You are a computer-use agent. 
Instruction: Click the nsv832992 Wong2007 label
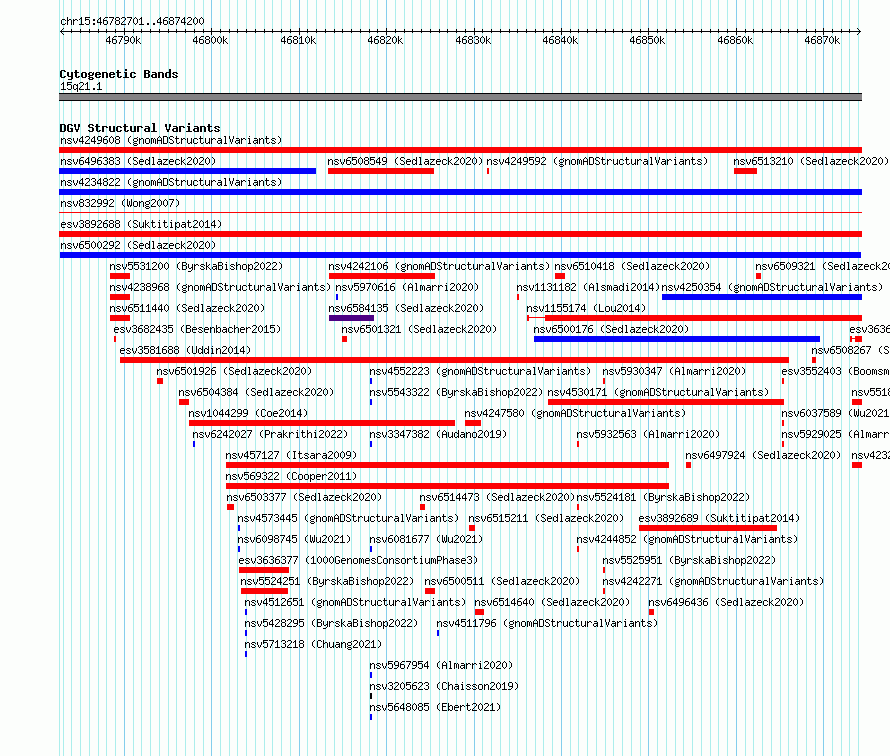point(120,203)
